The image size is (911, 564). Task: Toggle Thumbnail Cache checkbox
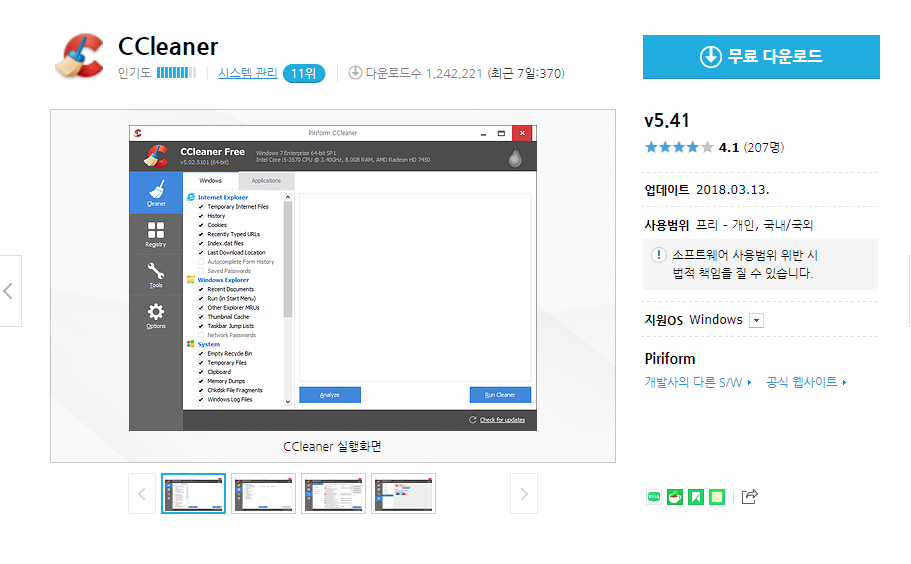[201, 317]
